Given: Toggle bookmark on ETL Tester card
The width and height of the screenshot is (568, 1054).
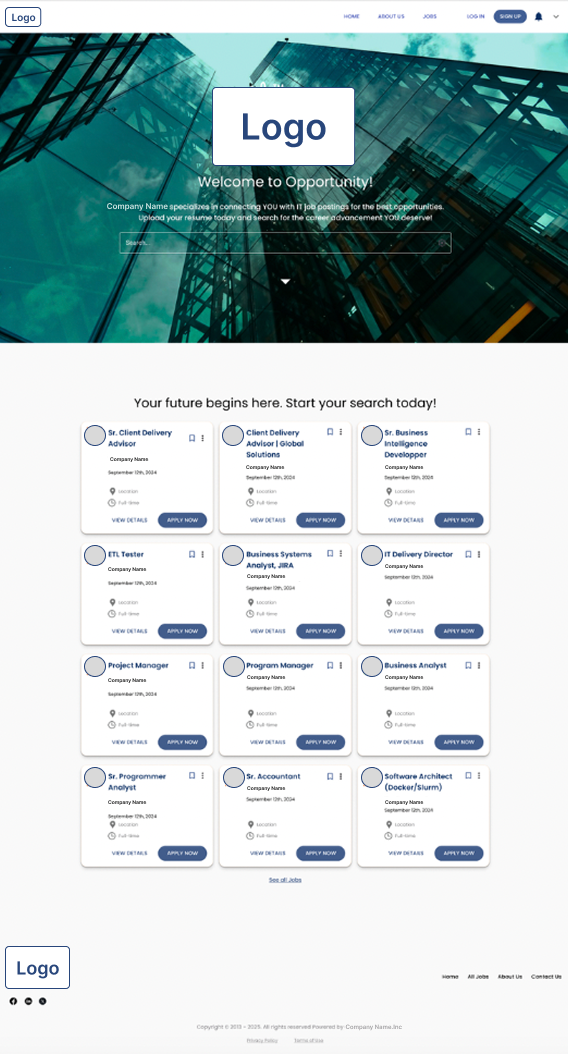Looking at the screenshot, I should (x=192, y=555).
